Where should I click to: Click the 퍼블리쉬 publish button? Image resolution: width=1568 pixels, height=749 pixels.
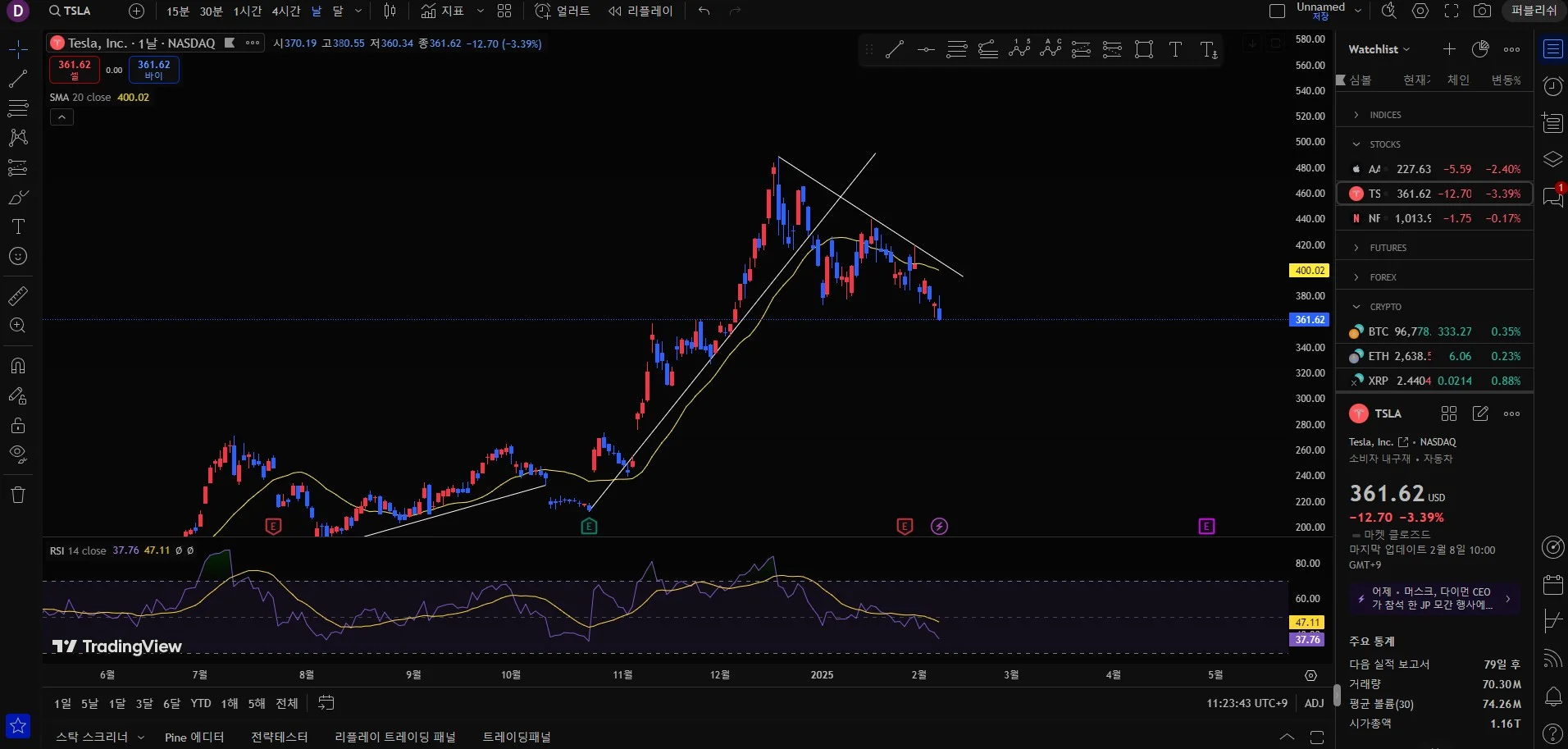pyautogui.click(x=1534, y=11)
